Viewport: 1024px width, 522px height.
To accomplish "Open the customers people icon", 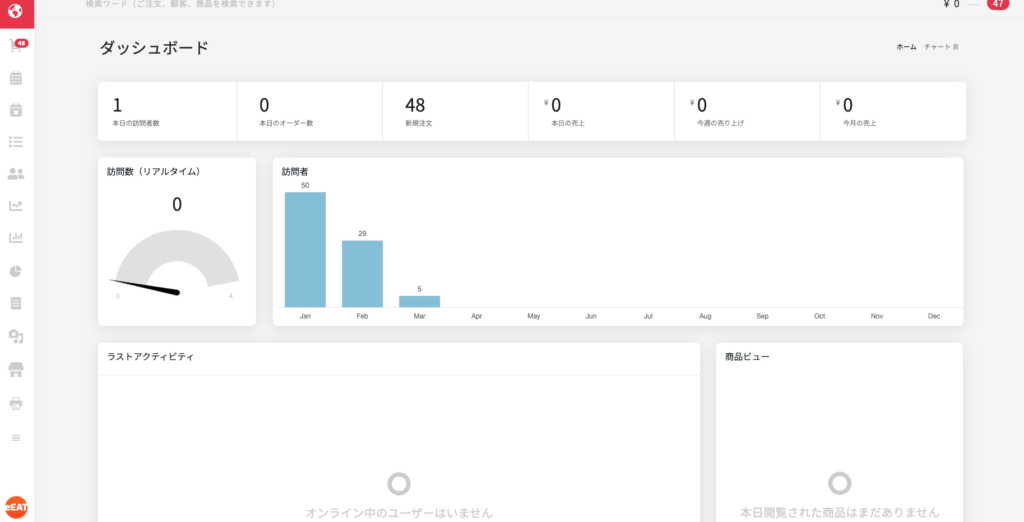I will [16, 174].
